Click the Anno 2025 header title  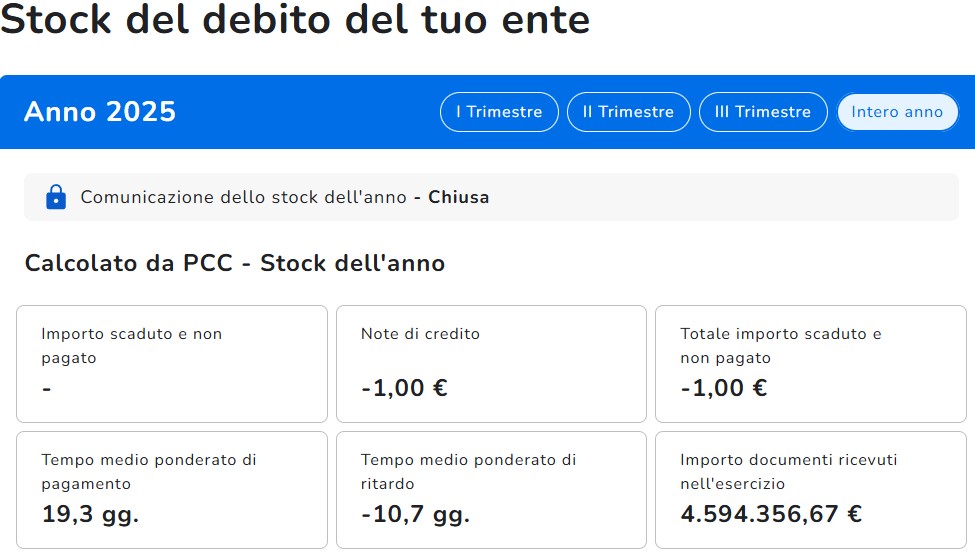click(100, 112)
